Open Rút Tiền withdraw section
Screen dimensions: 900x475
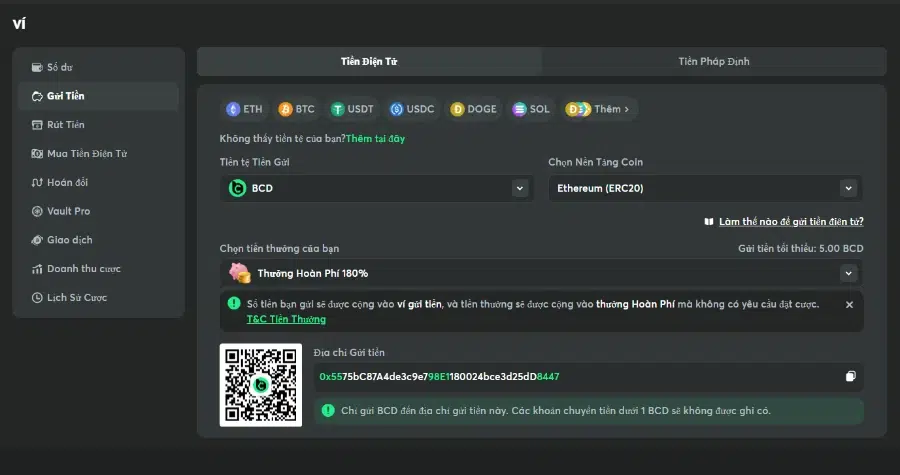tap(98, 124)
